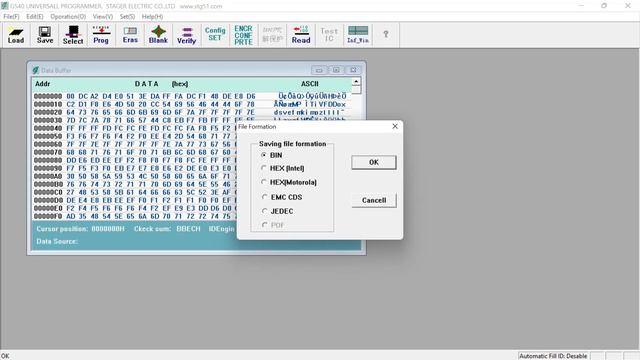Select the POF format radio button

pyautogui.click(x=264, y=225)
